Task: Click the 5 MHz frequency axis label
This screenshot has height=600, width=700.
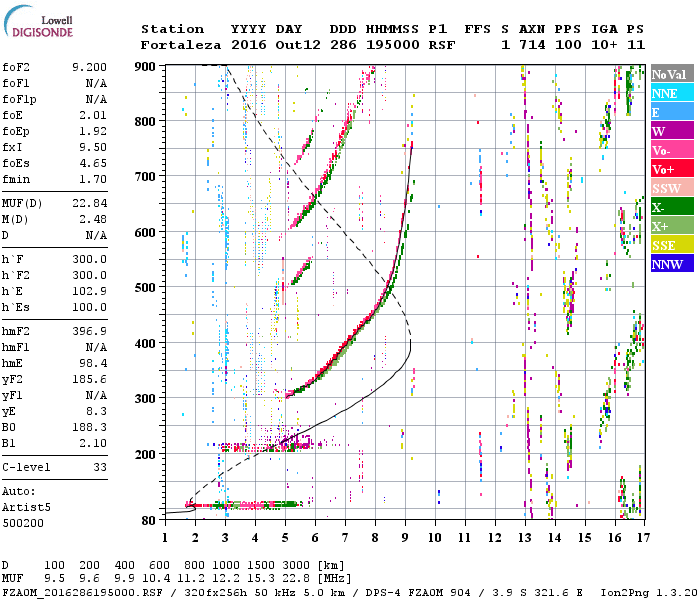Action: [285, 538]
